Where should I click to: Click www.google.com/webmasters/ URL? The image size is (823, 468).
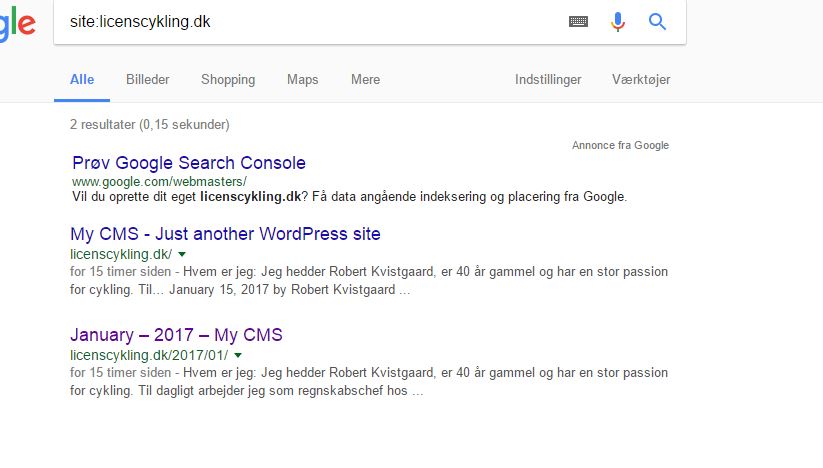pyautogui.click(x=159, y=182)
